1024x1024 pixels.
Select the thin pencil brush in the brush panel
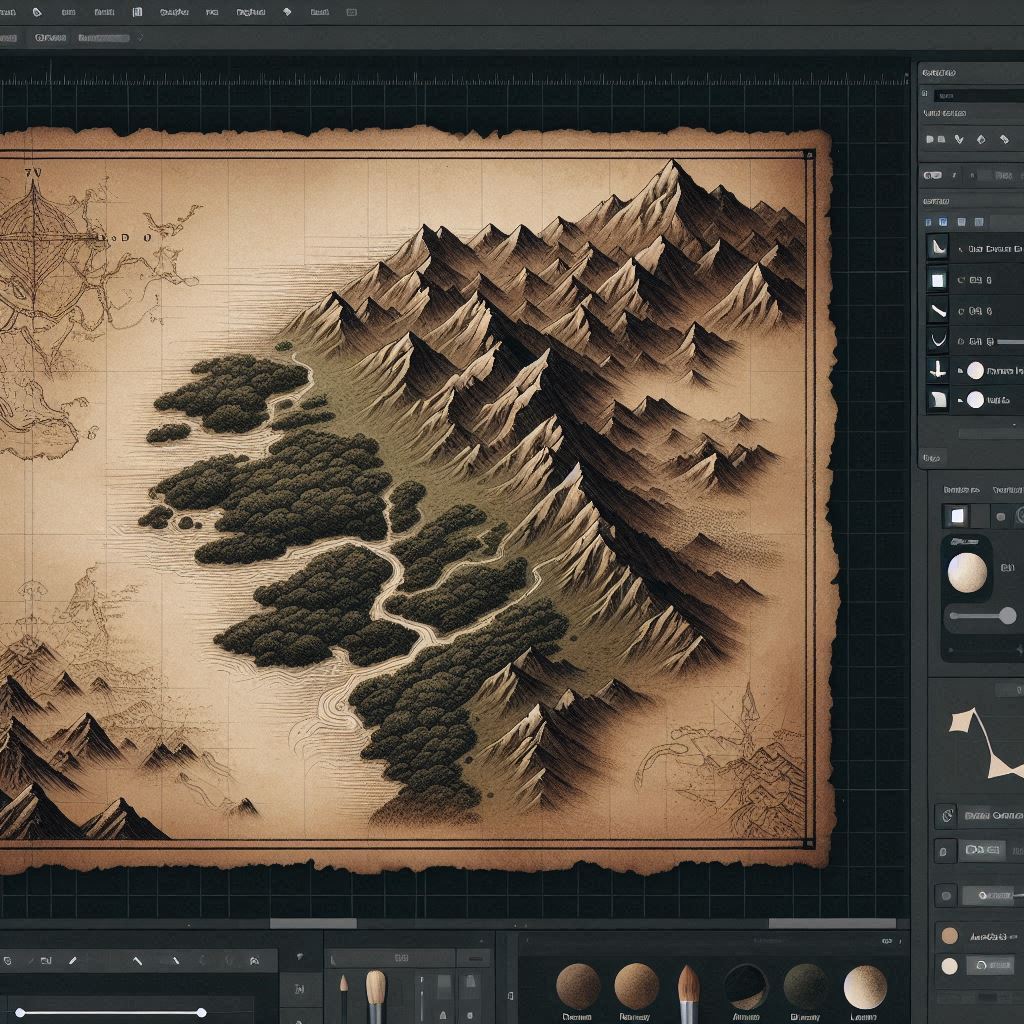click(x=344, y=998)
